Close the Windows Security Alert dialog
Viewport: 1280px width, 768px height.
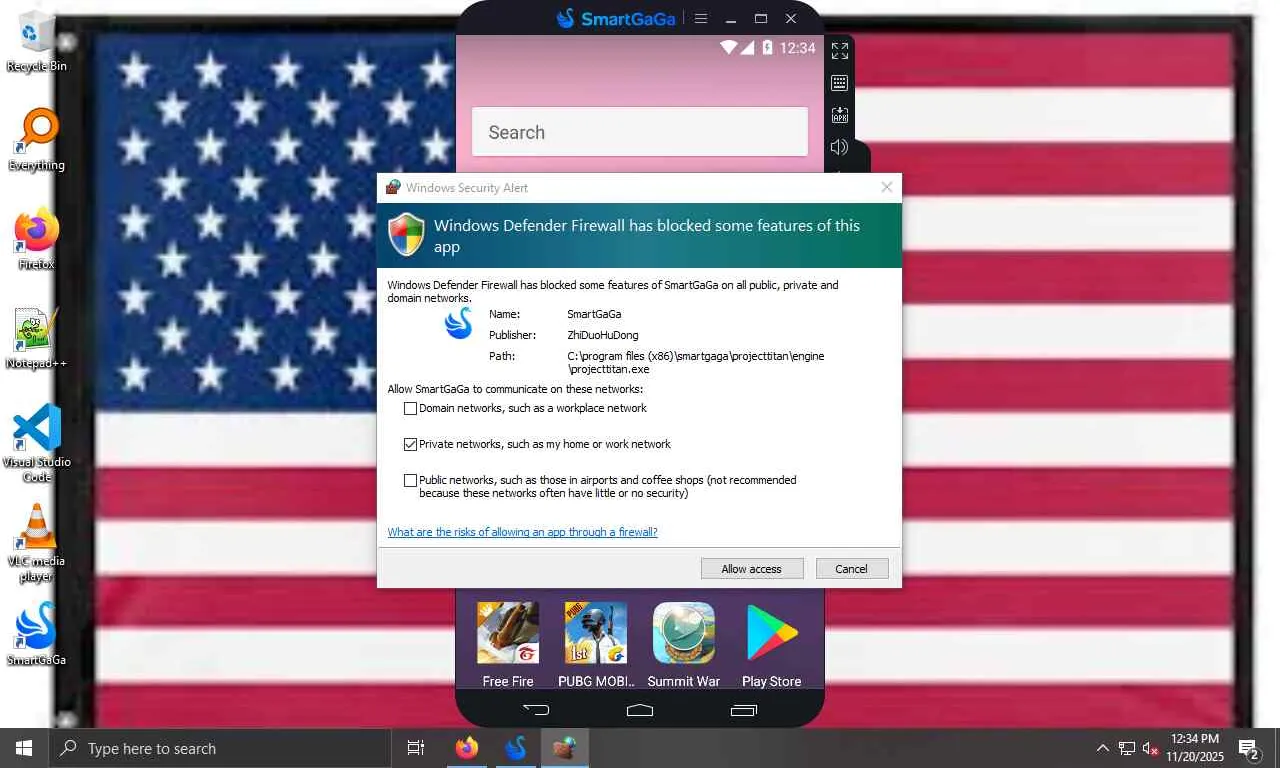[886, 187]
